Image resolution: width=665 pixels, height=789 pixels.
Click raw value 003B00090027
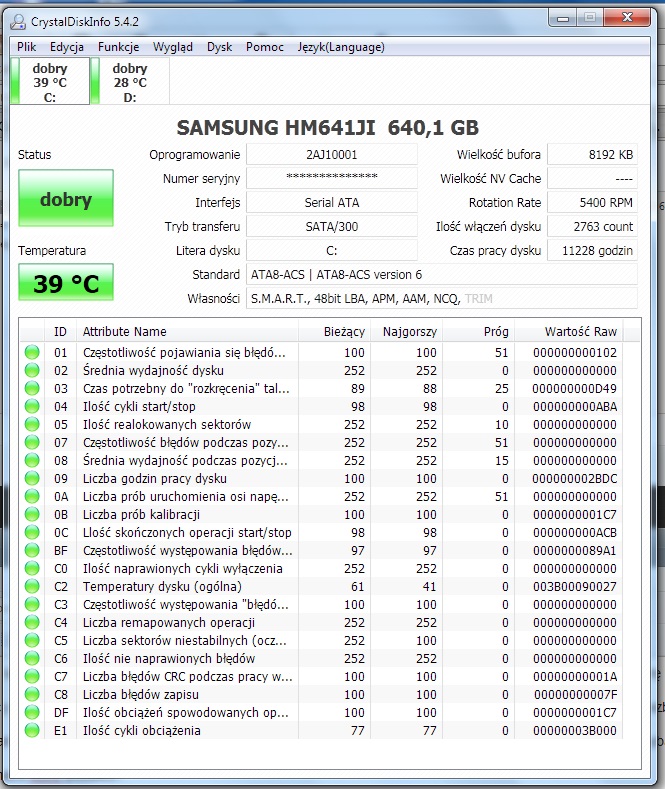(574, 586)
